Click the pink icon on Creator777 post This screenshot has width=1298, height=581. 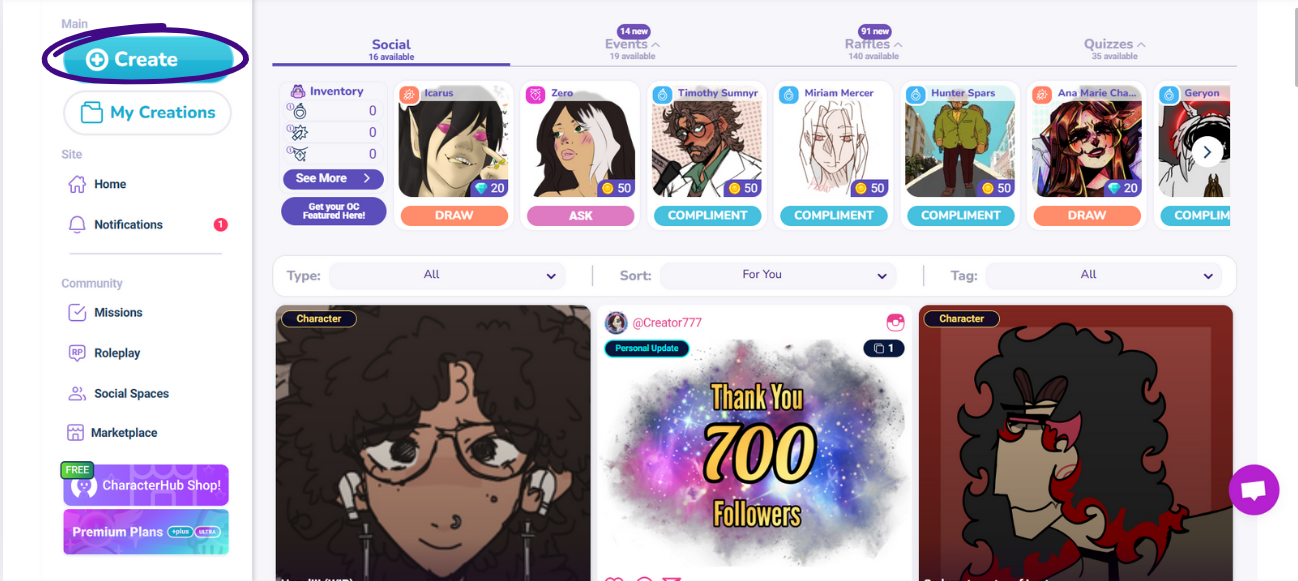(x=895, y=323)
